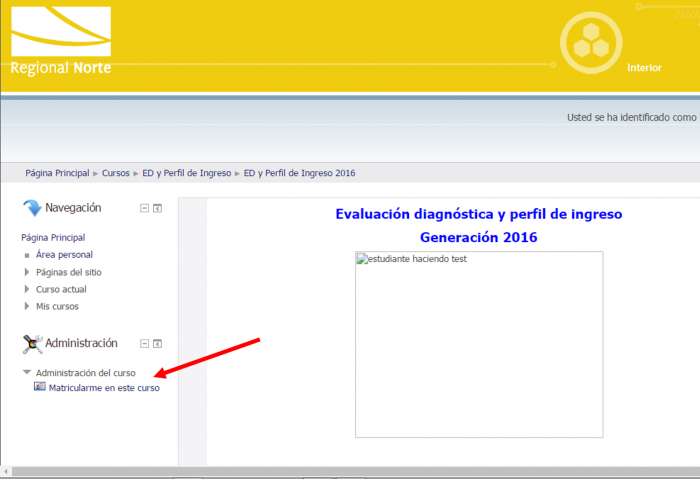Click the Área personal bullet icon

tap(27, 255)
